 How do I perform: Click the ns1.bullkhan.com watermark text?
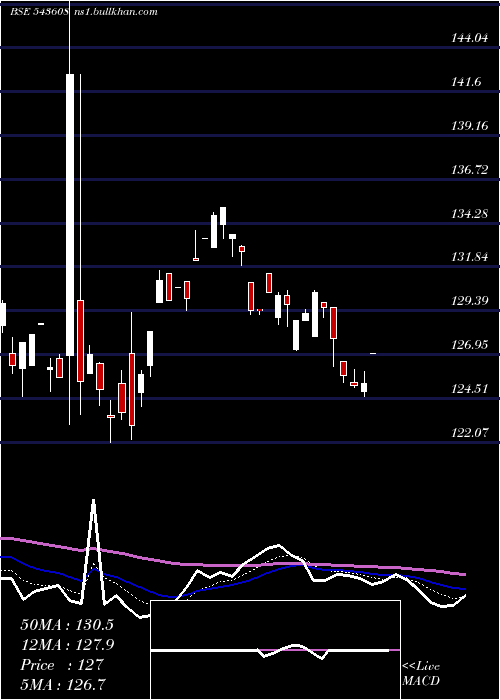tap(114, 12)
